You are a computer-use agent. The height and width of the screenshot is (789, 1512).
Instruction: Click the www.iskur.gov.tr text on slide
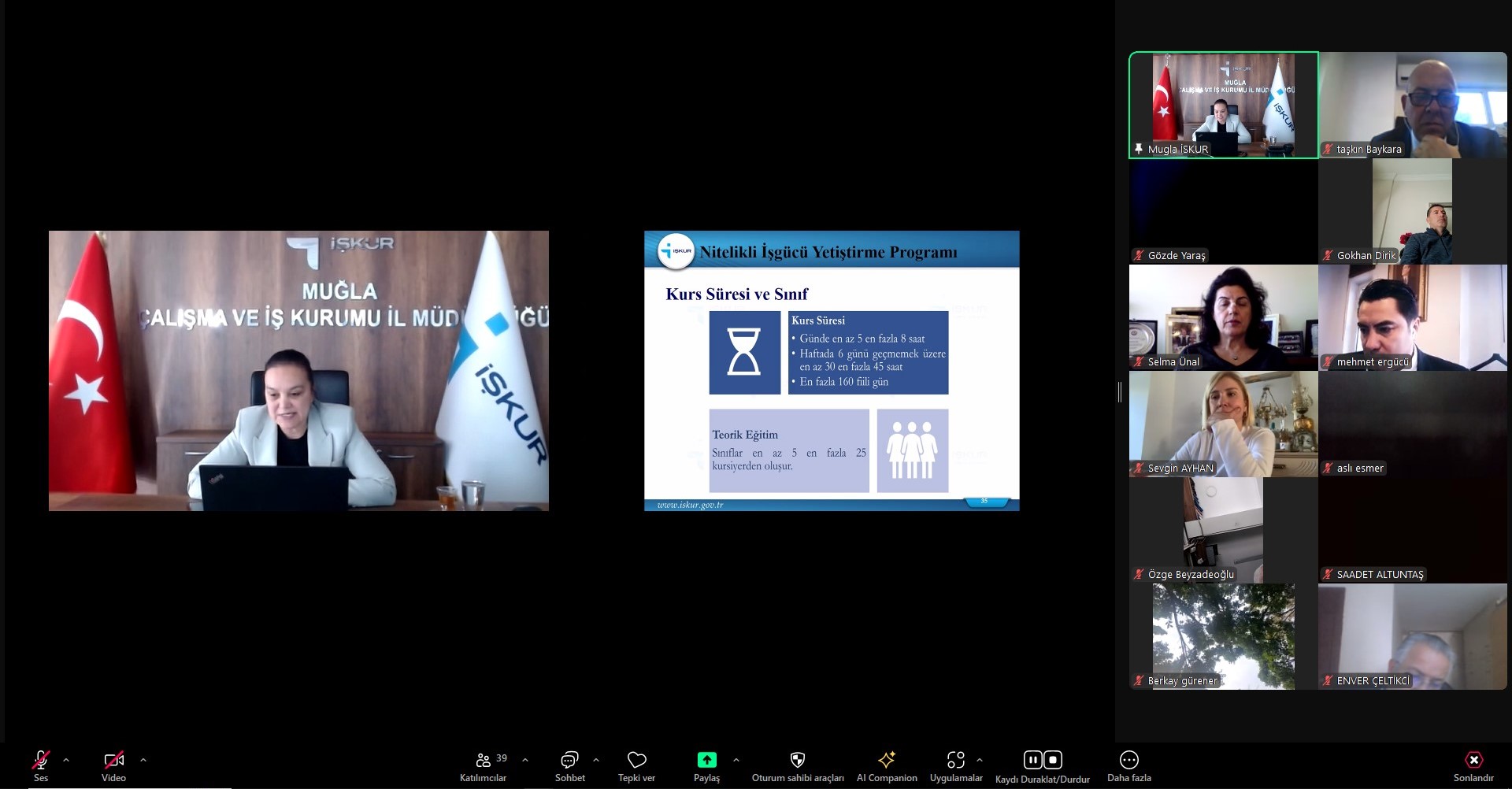click(690, 505)
